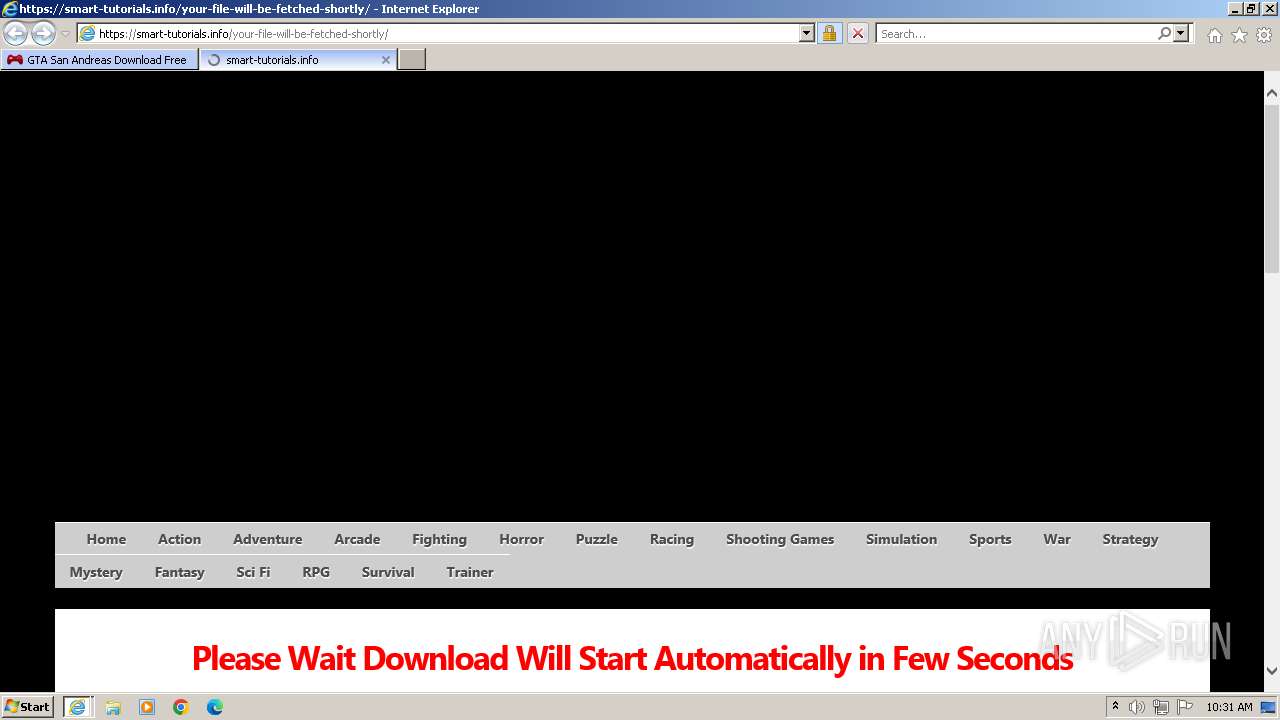Screen dimensions: 1280x720
Task: Open the network tray icon
Action: tap(1161, 707)
